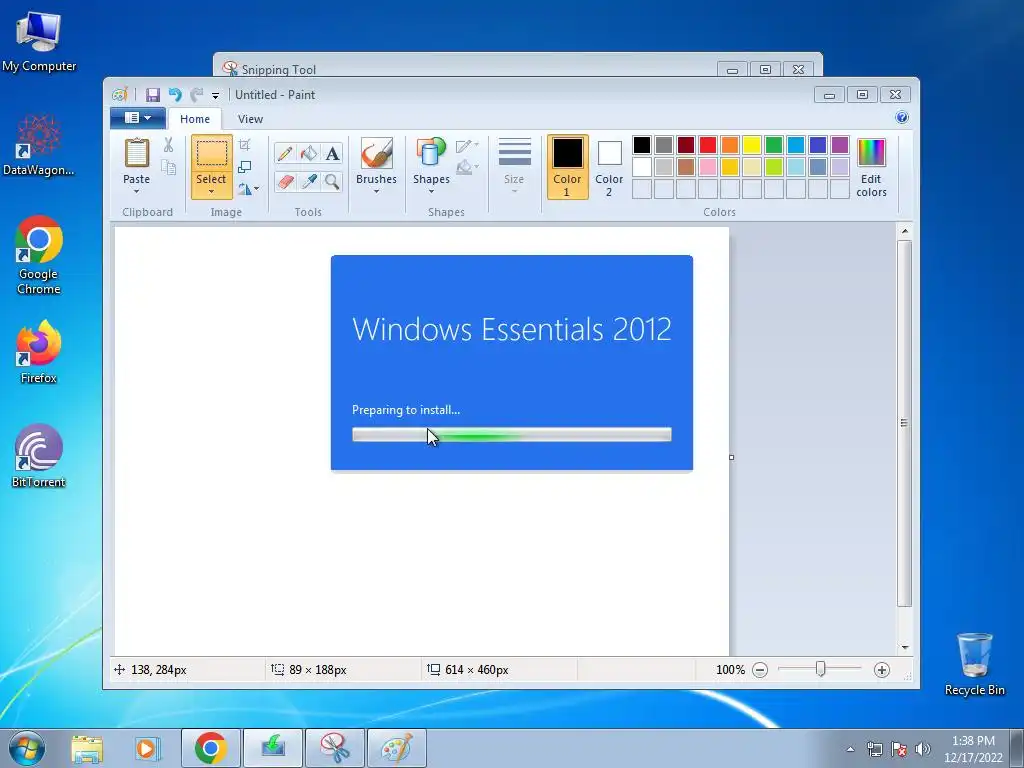Viewport: 1024px width, 768px height.
Task: Click zoom in plus button in status bar
Action: point(882,670)
